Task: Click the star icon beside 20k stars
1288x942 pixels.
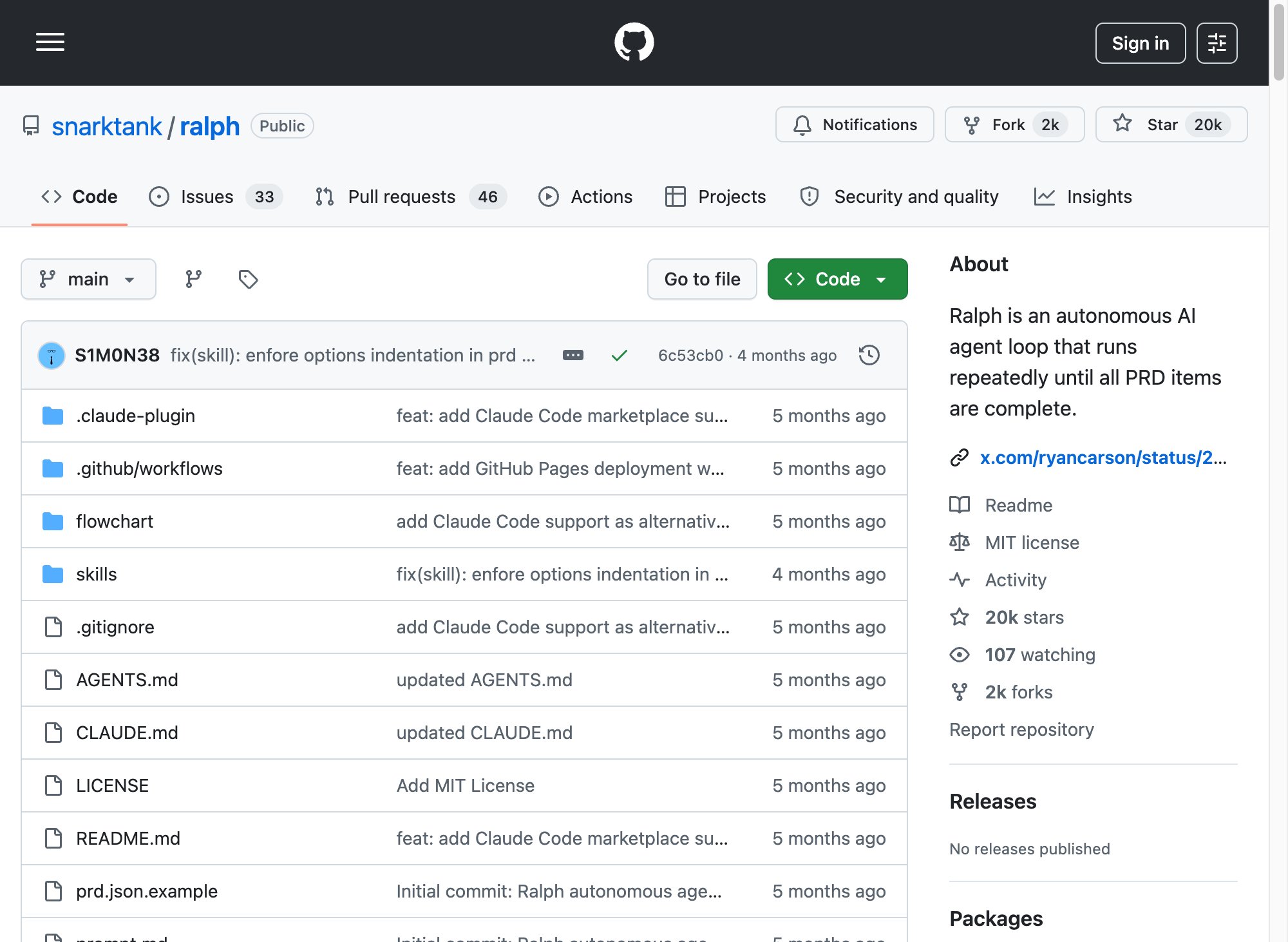Action: [x=960, y=617]
